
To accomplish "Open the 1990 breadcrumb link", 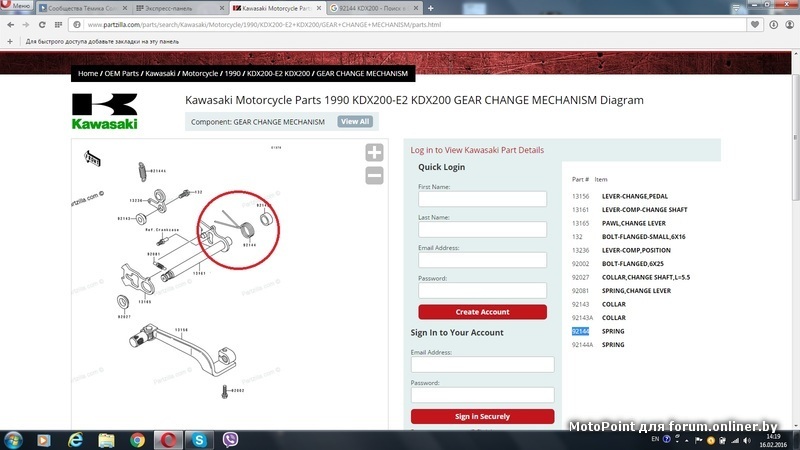I will pyautogui.click(x=233, y=73).
